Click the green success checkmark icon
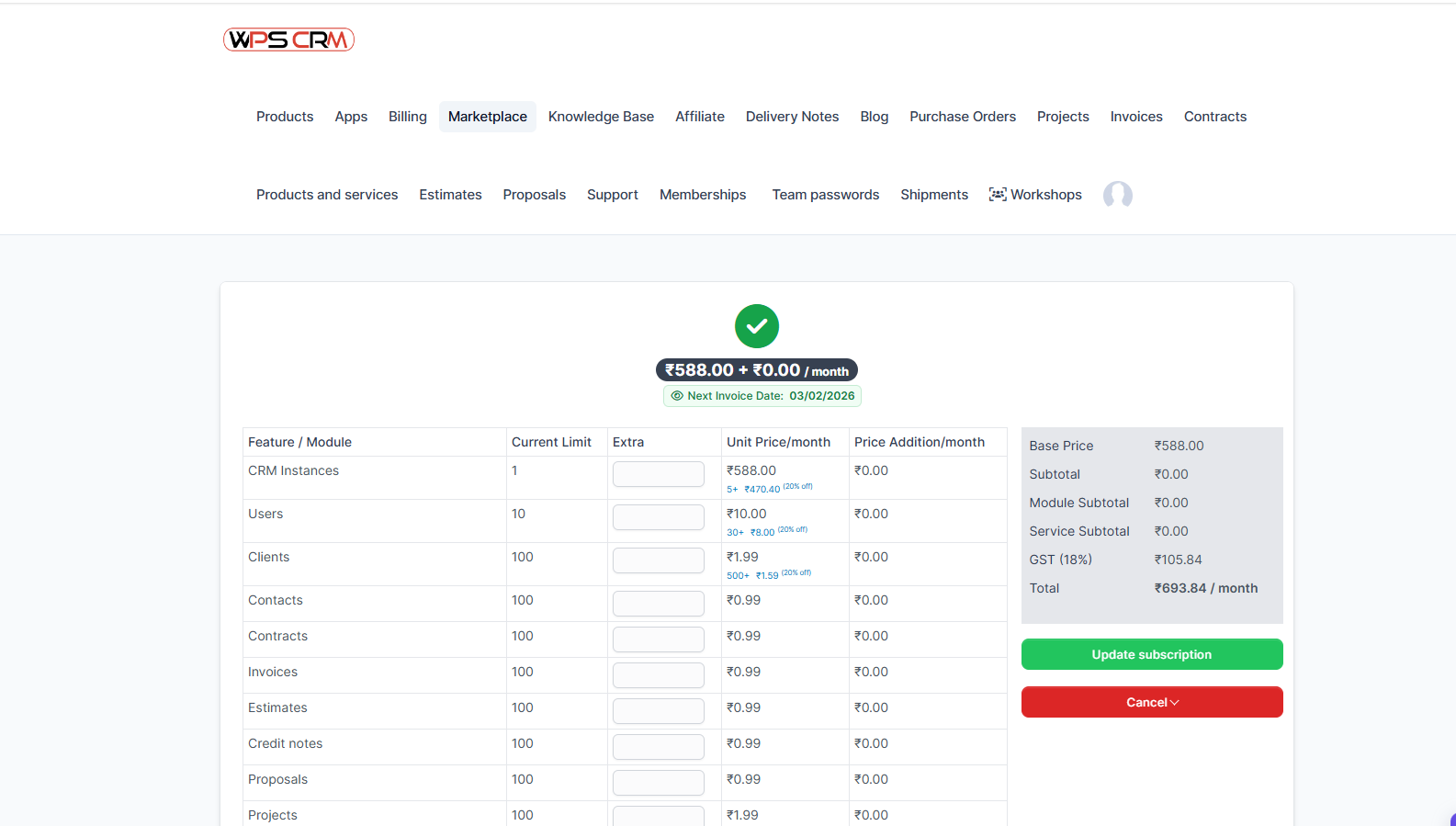Viewport: 1456px width, 826px height. (756, 326)
